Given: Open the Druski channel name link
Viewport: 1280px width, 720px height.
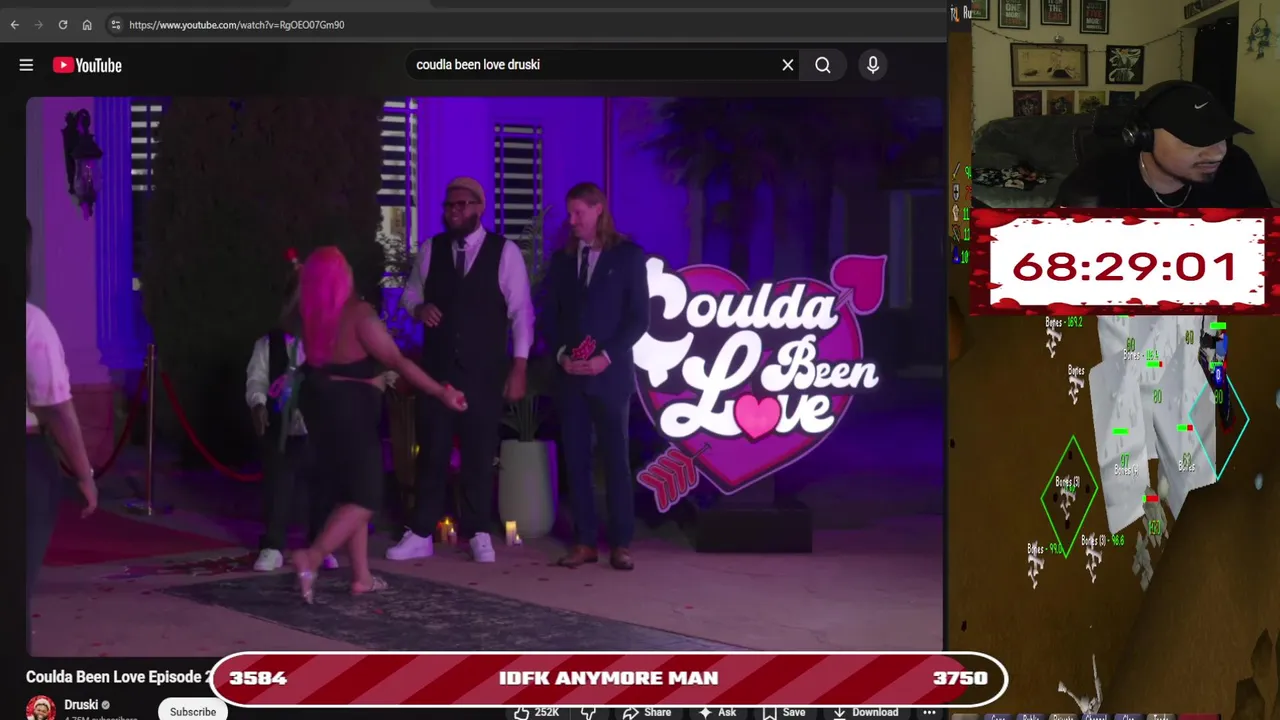Looking at the screenshot, I should pos(82,705).
